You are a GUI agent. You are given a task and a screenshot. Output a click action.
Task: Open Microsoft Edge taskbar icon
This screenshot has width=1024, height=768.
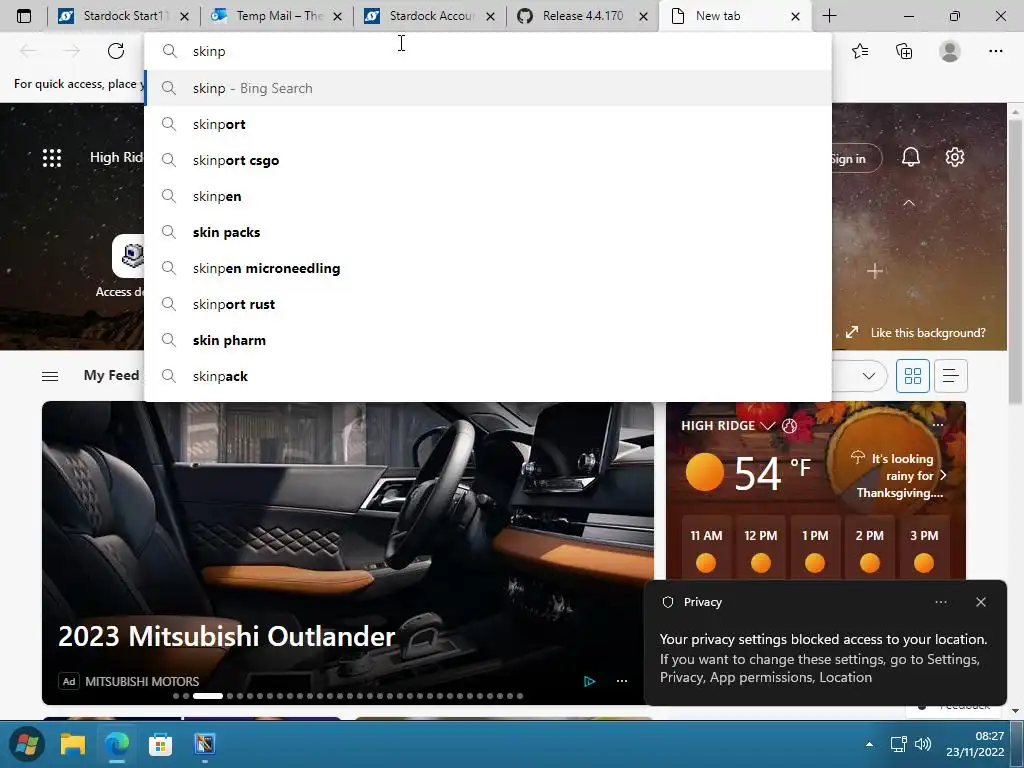118,744
